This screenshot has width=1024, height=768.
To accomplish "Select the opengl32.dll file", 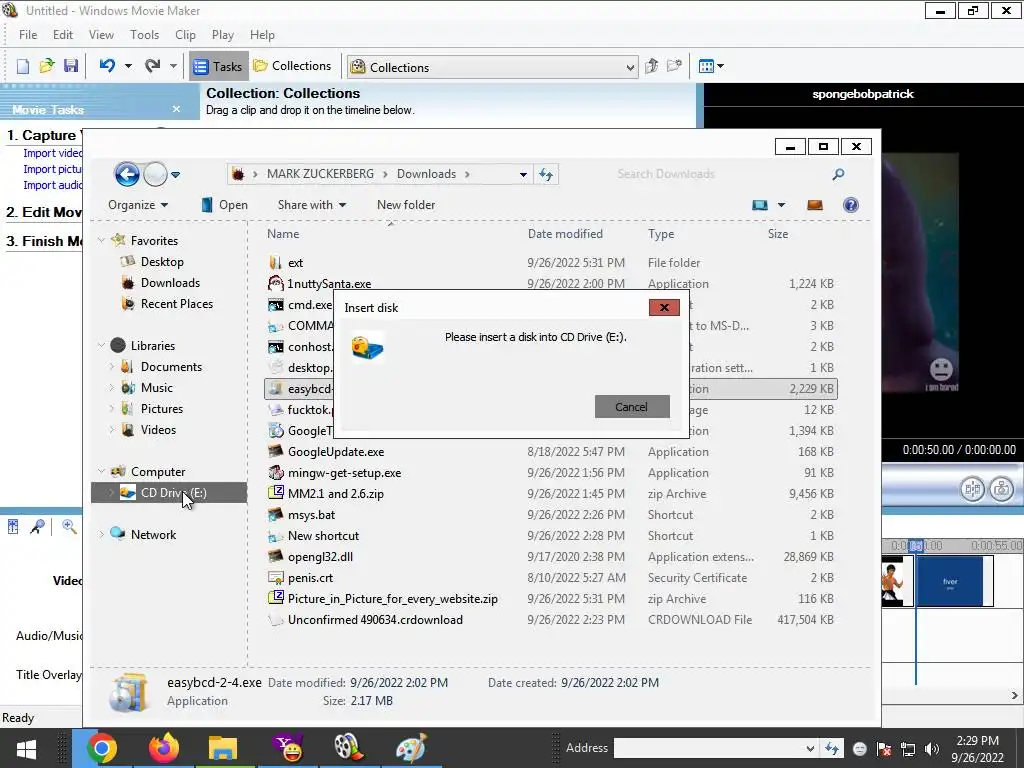I will coord(320,557).
